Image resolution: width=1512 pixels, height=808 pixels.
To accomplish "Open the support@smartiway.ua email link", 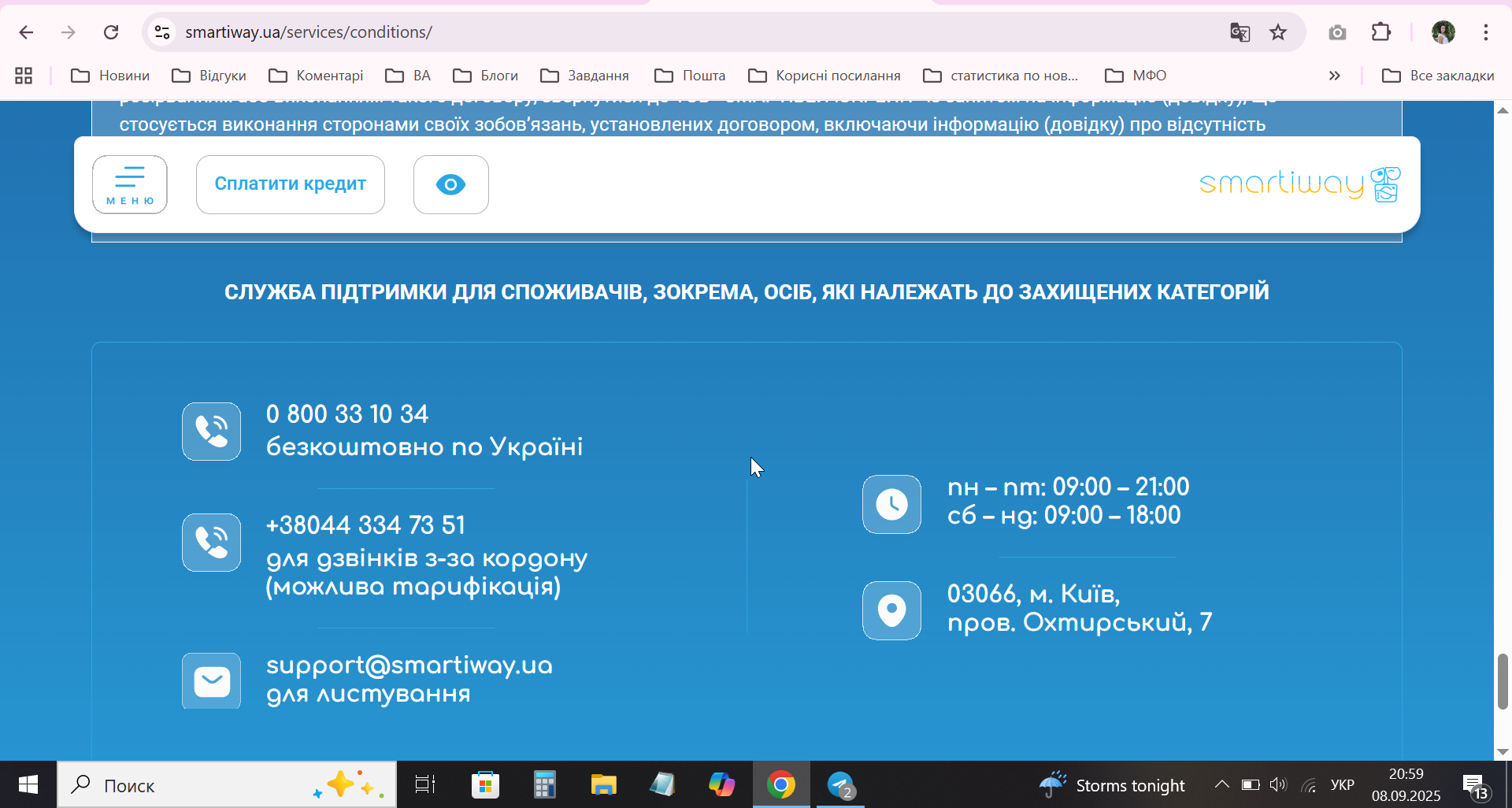I will point(409,665).
